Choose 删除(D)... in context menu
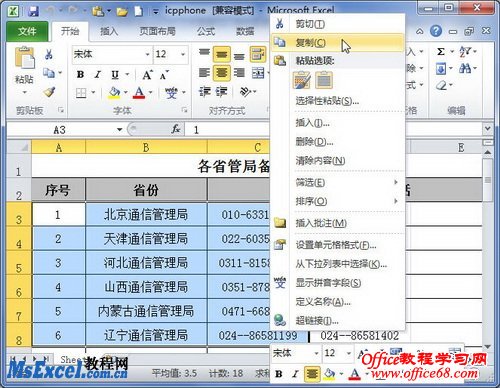Image resolution: width=500 pixels, height=388 pixels. click(338, 142)
